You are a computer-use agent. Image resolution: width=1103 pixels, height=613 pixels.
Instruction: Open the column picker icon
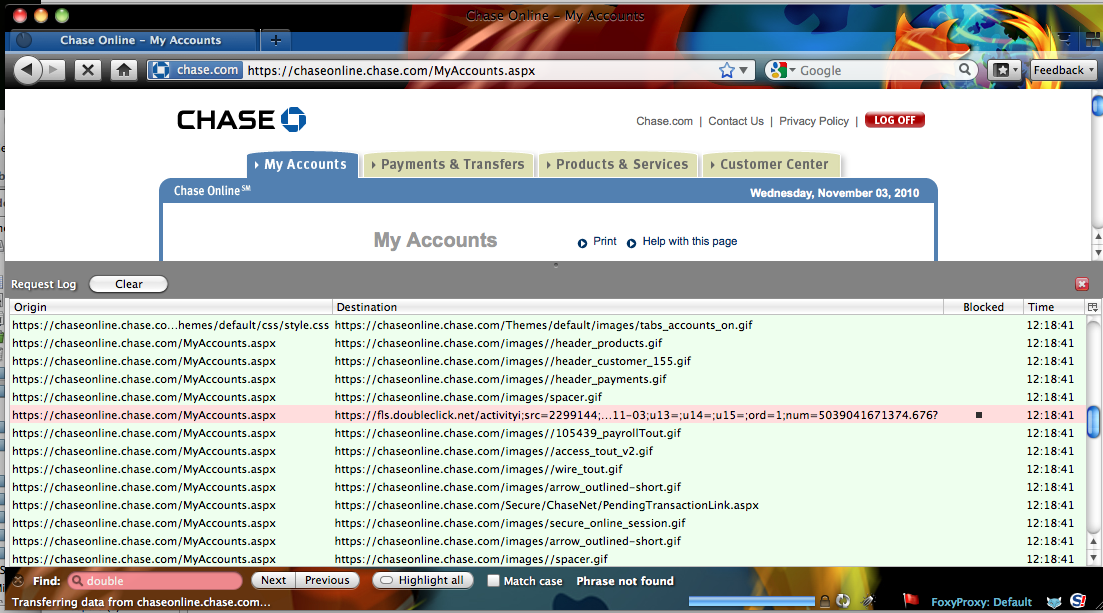click(x=1092, y=307)
